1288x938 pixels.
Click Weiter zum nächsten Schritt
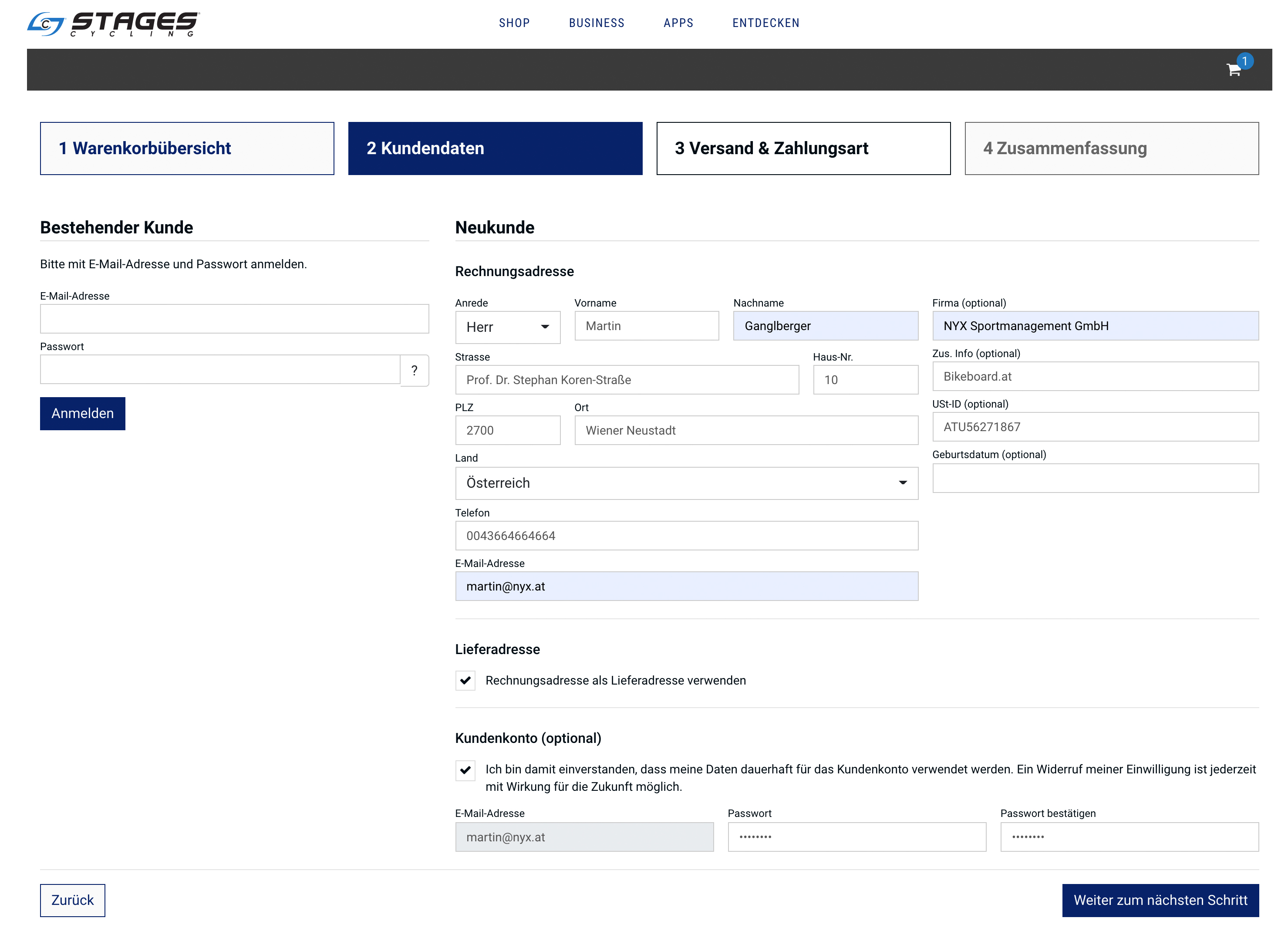pyautogui.click(x=1160, y=900)
